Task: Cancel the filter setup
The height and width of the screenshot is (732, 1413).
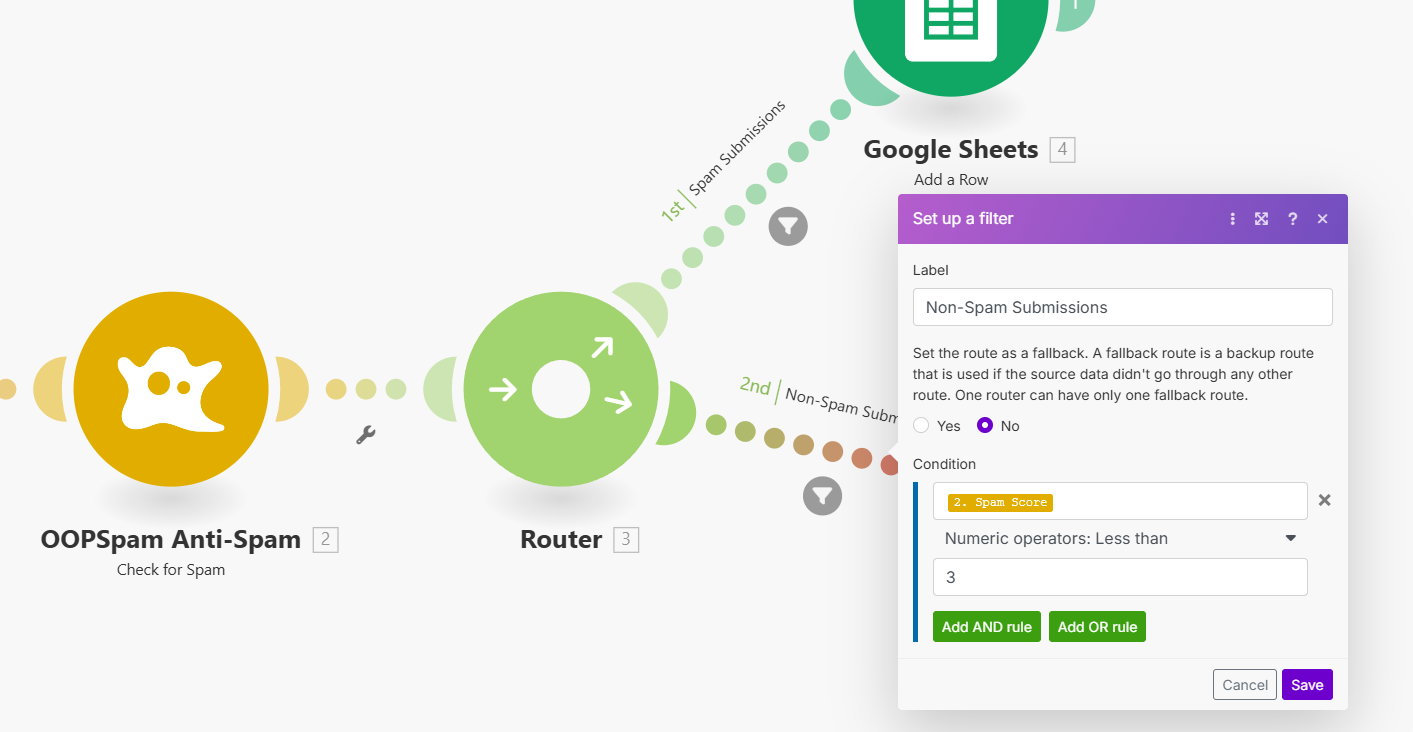Action: [1245, 685]
